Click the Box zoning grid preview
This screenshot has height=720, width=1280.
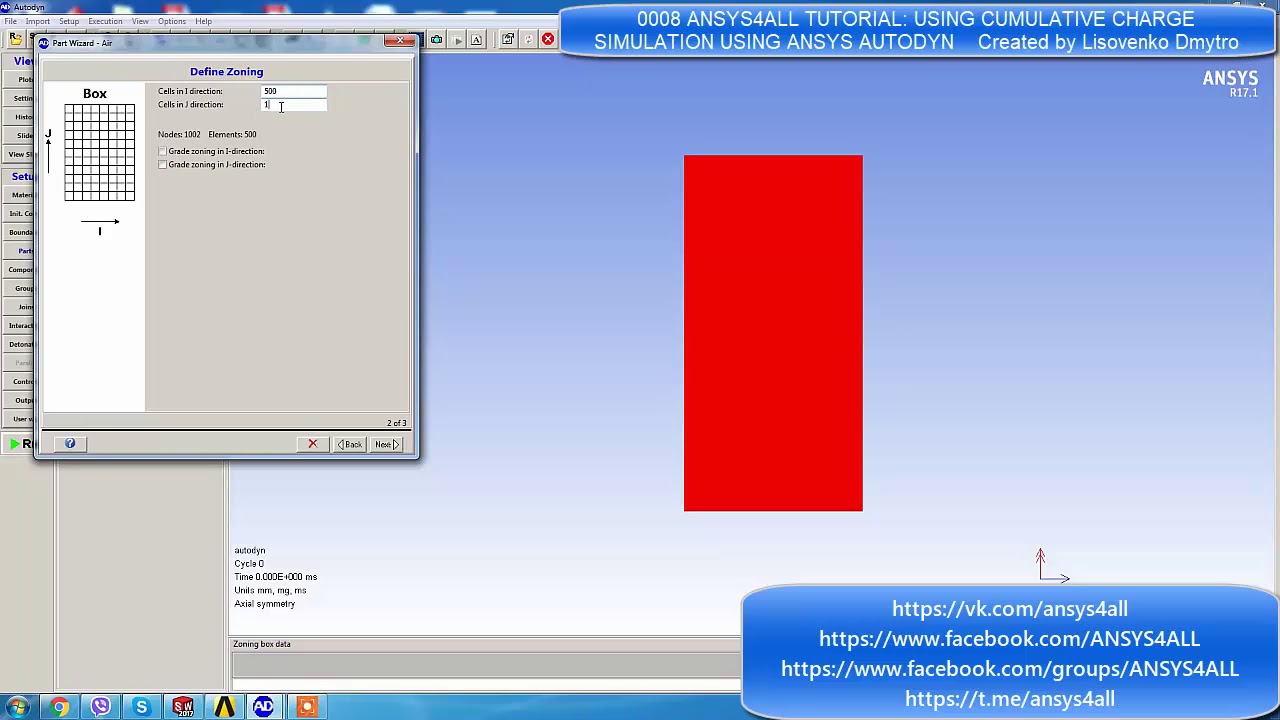99,152
